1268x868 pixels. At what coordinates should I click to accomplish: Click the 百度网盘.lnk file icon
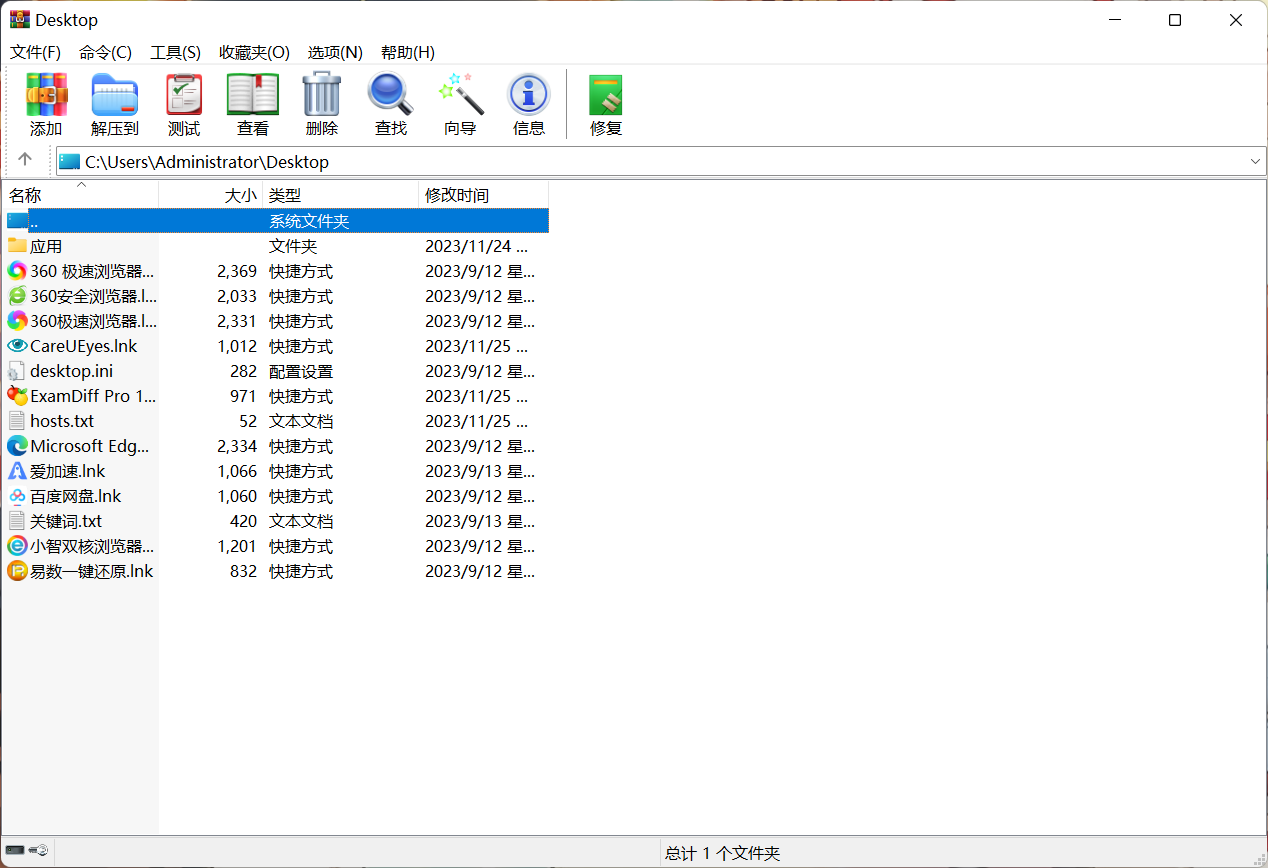tap(17, 496)
